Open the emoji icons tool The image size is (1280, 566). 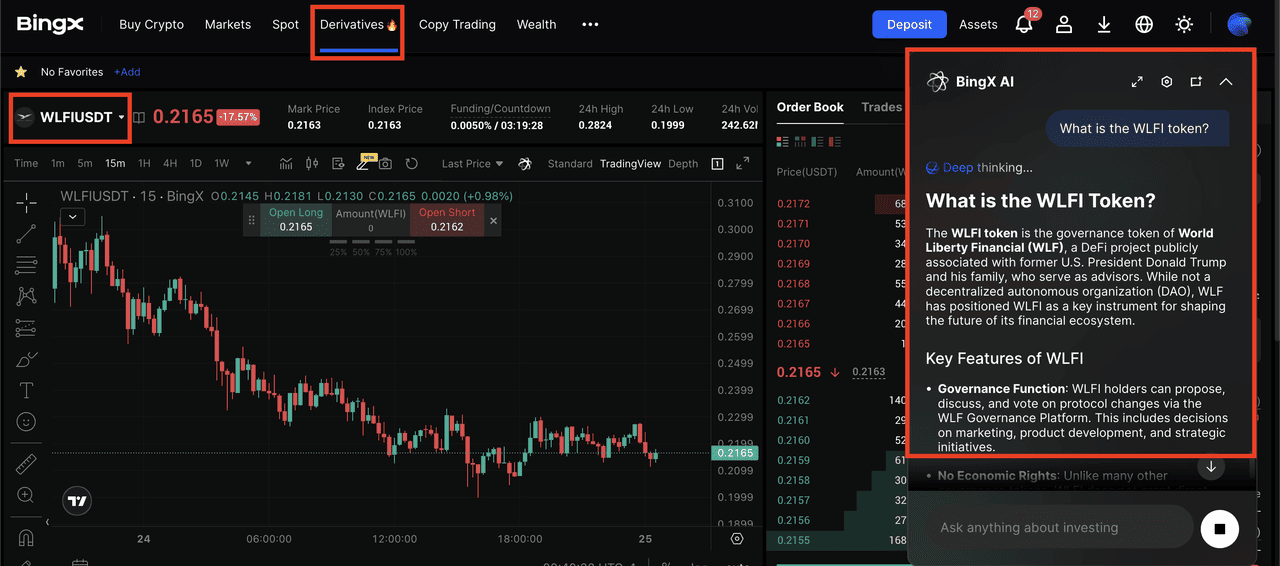26,422
